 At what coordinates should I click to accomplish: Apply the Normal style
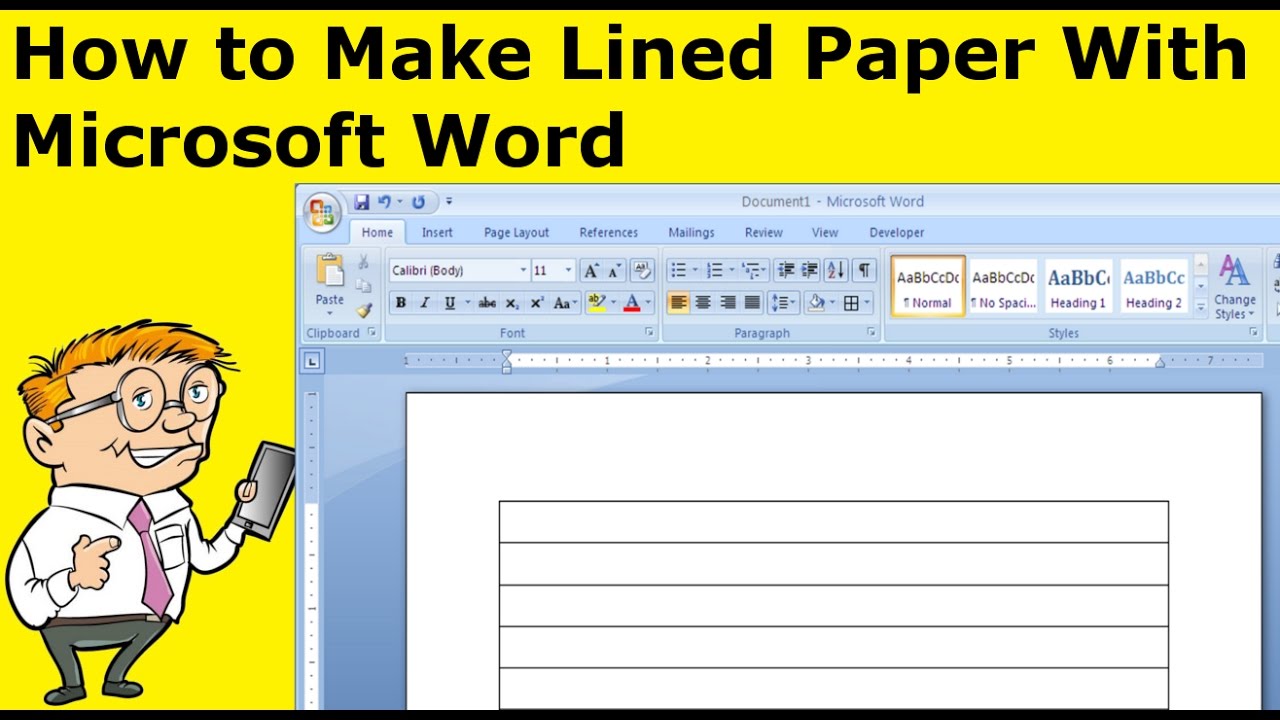tap(928, 288)
